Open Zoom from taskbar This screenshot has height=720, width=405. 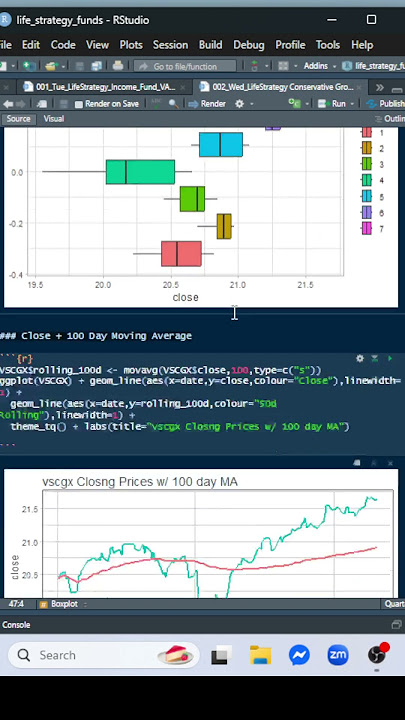(338, 655)
